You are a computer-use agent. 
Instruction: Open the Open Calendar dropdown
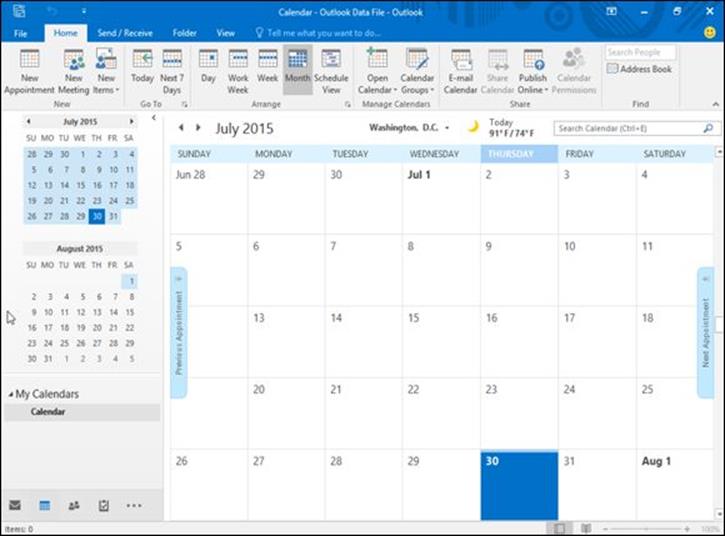[377, 71]
